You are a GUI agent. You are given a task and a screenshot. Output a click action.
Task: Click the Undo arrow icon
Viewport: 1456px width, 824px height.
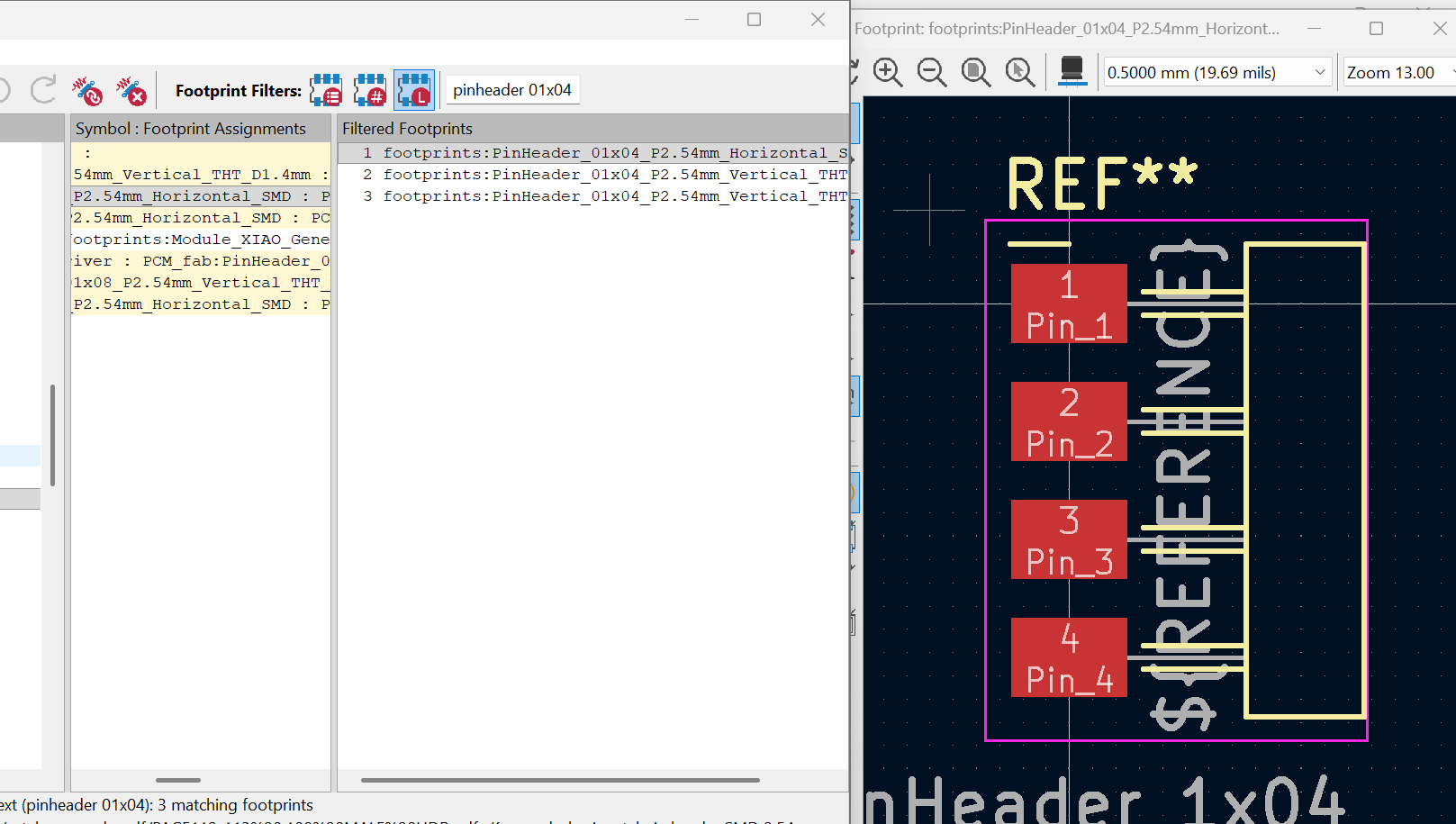(5, 89)
